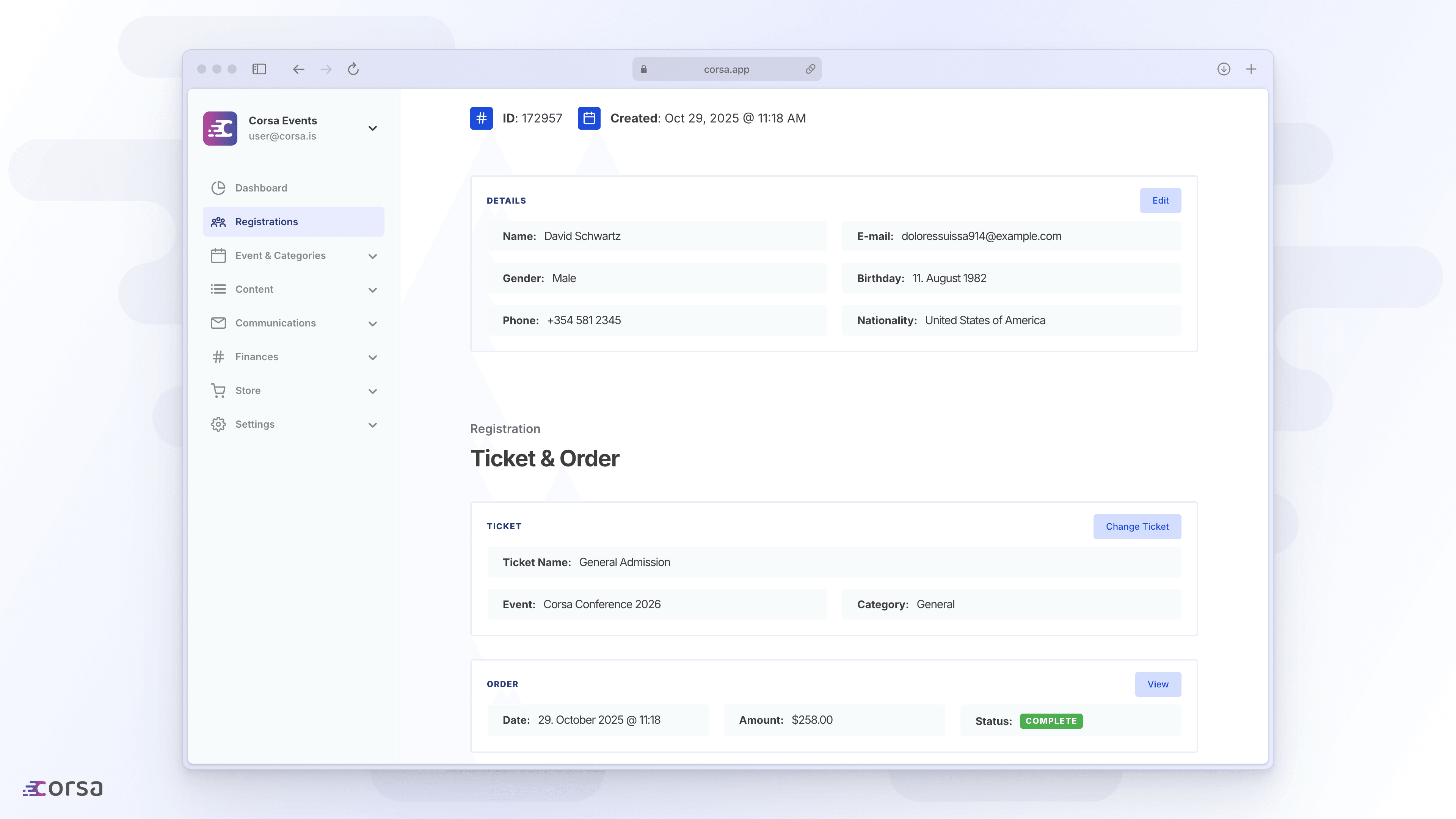Image resolution: width=1456 pixels, height=819 pixels.
Task: Open the Dashboard menu item
Action: (x=261, y=188)
